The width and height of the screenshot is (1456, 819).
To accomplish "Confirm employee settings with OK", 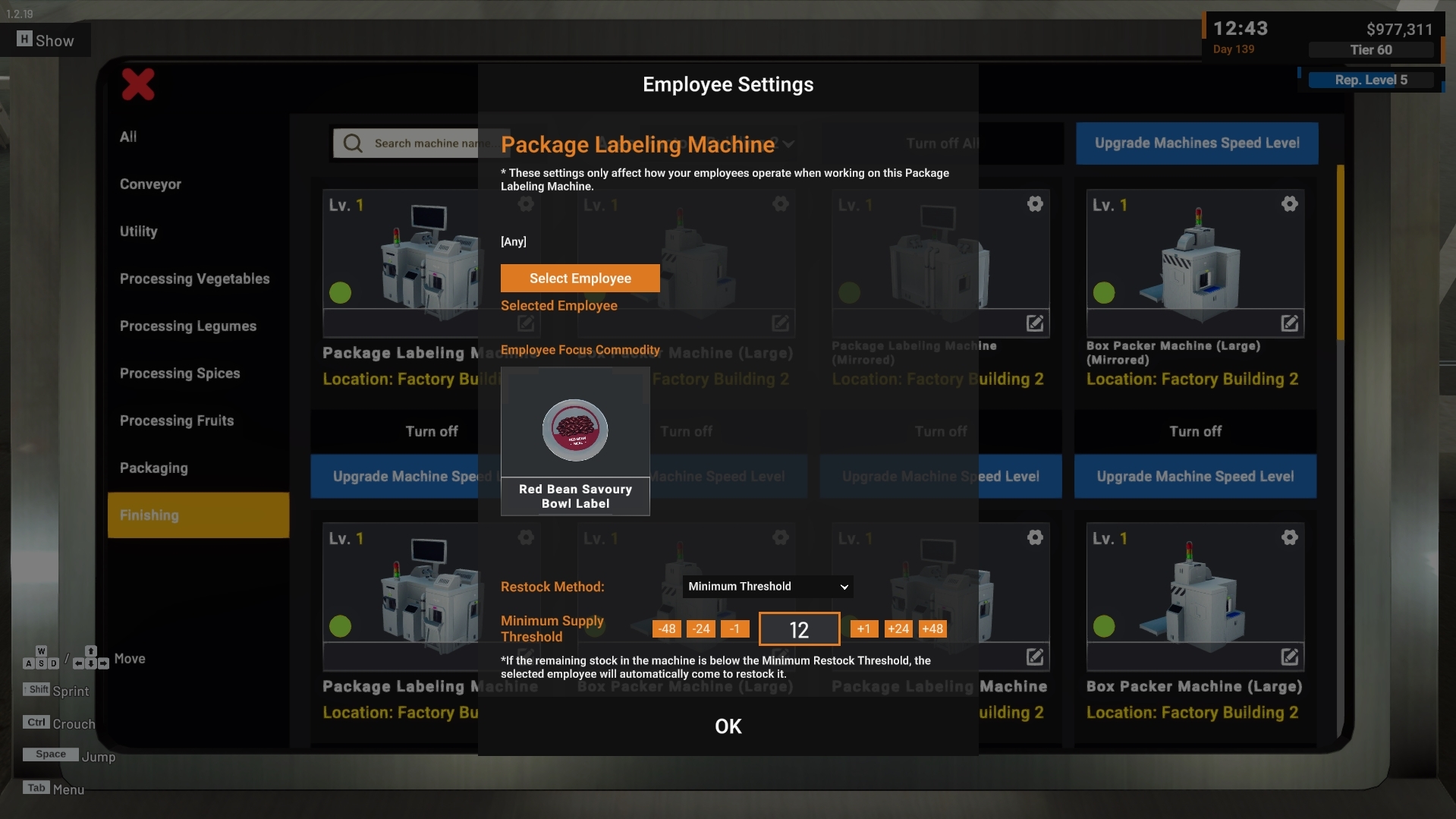I will (728, 726).
